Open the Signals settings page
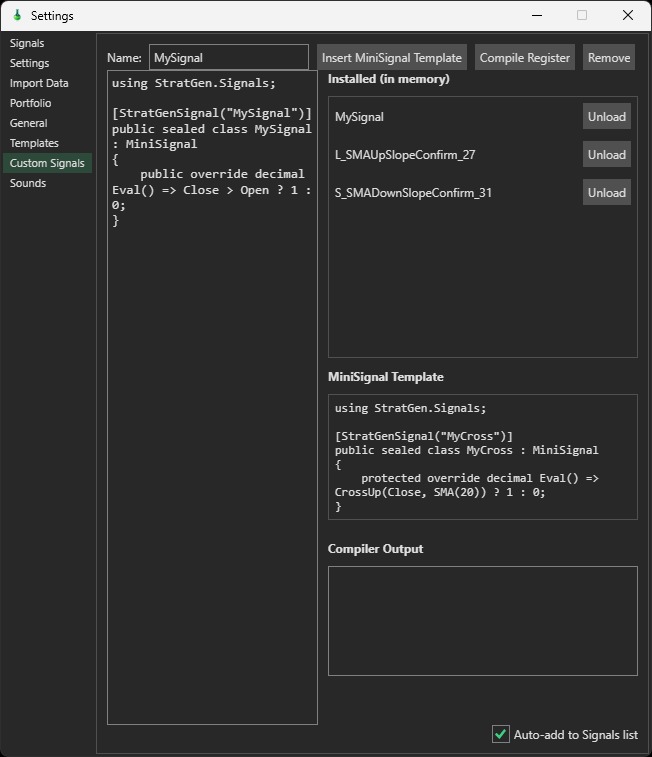The width and height of the screenshot is (652, 757). pos(27,43)
